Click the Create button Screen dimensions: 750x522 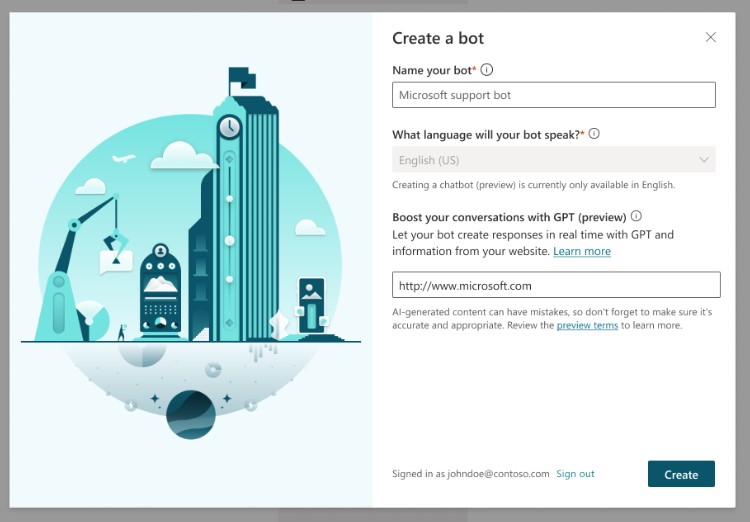pyautogui.click(x=681, y=474)
